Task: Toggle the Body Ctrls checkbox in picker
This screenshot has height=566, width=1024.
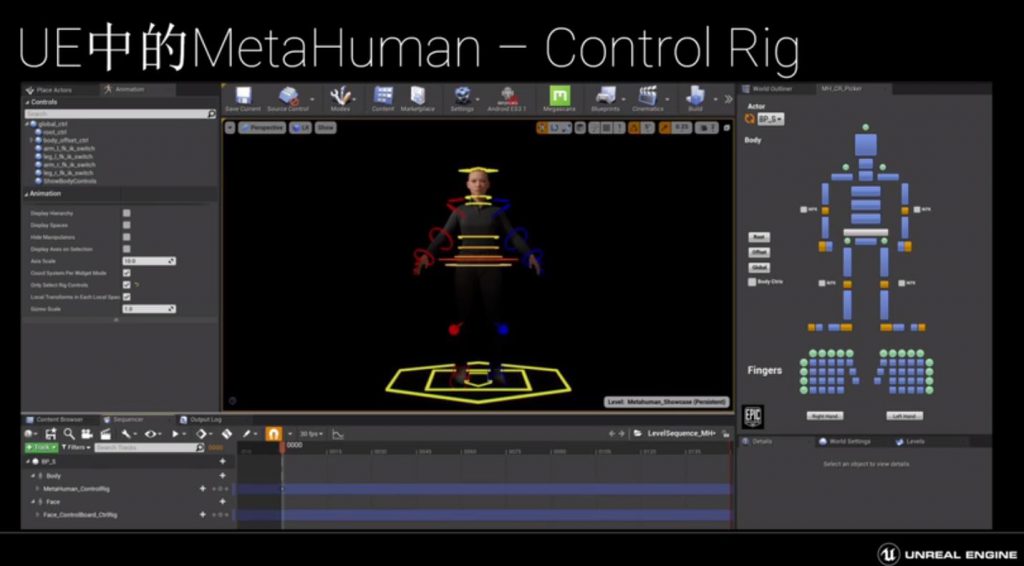Action: 752,282
